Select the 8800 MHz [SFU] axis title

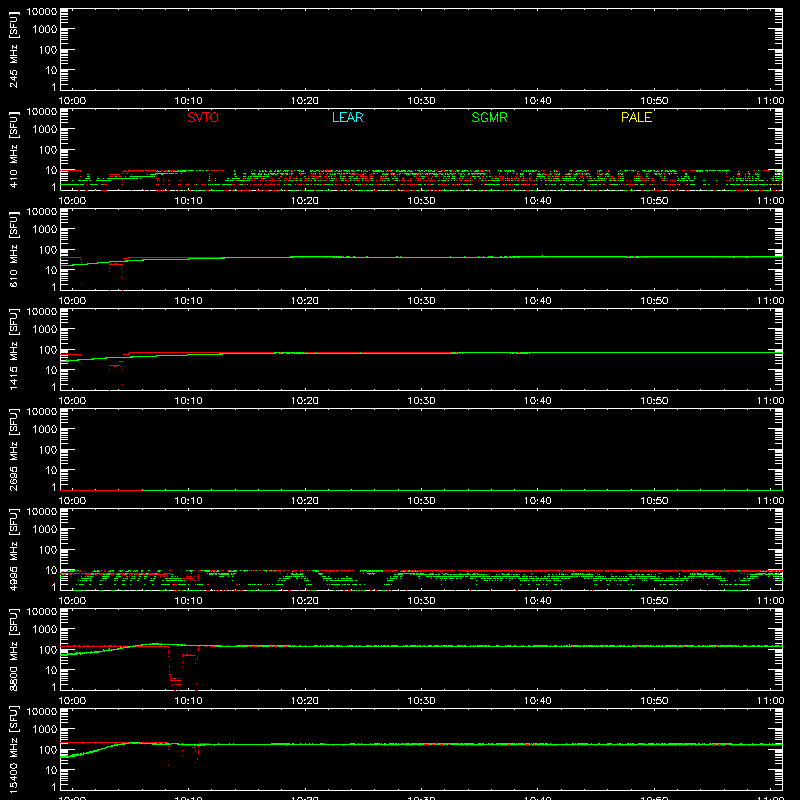click(x=13, y=649)
